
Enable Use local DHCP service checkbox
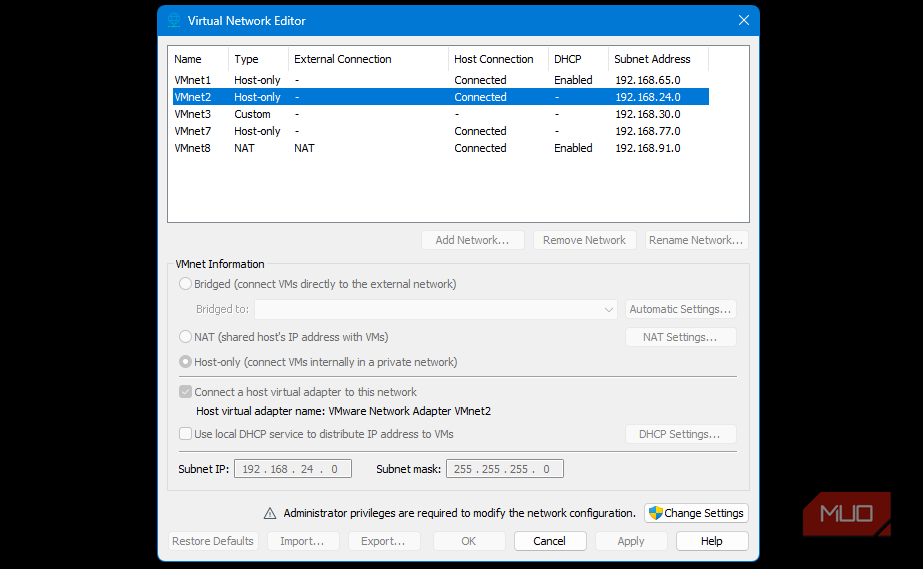185,434
